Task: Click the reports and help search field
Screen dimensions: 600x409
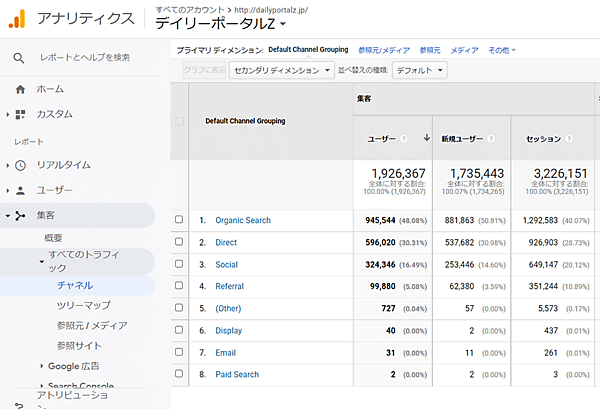Action: [85, 58]
